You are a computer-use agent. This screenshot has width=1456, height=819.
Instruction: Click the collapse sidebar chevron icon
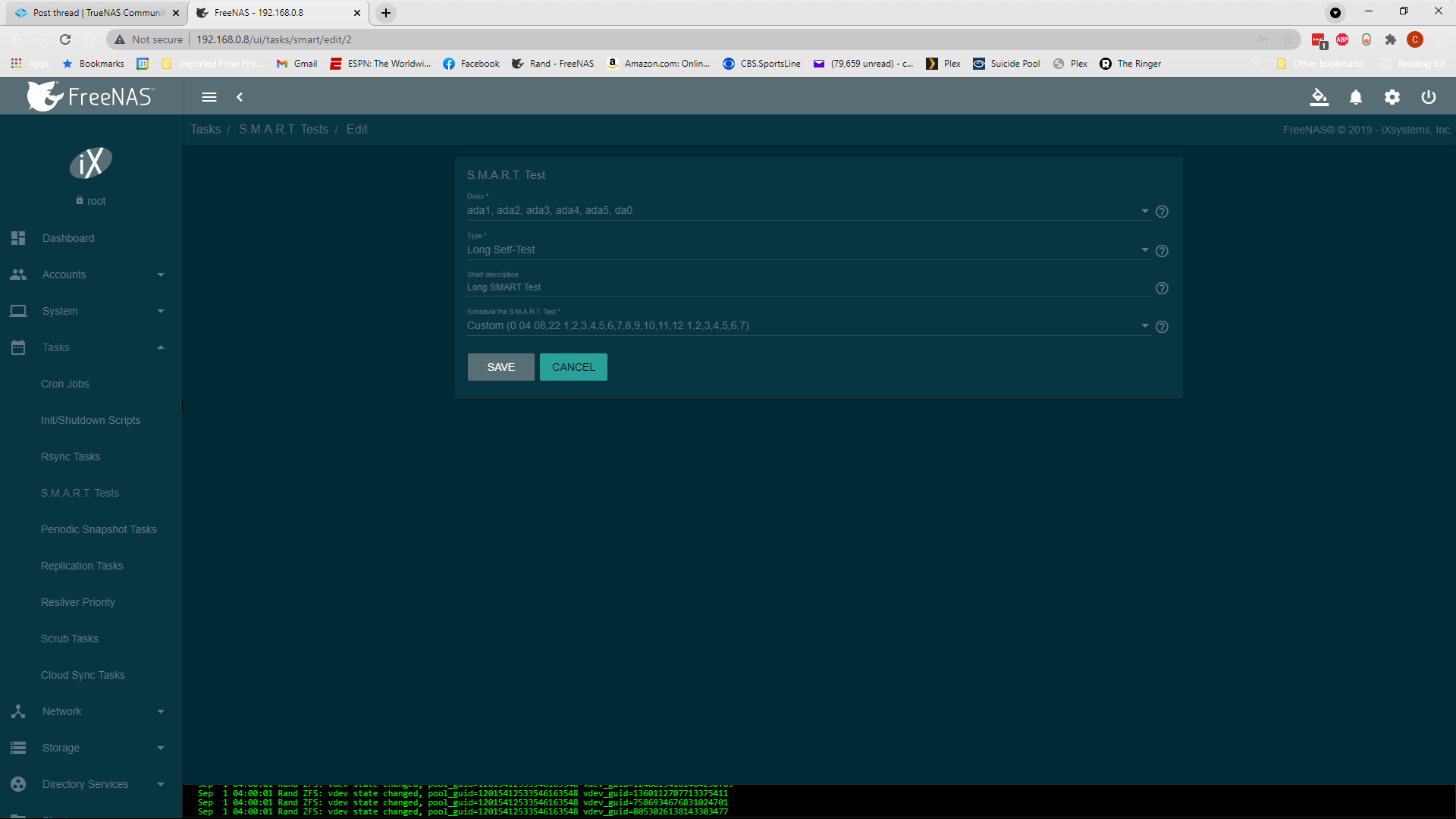(x=240, y=97)
